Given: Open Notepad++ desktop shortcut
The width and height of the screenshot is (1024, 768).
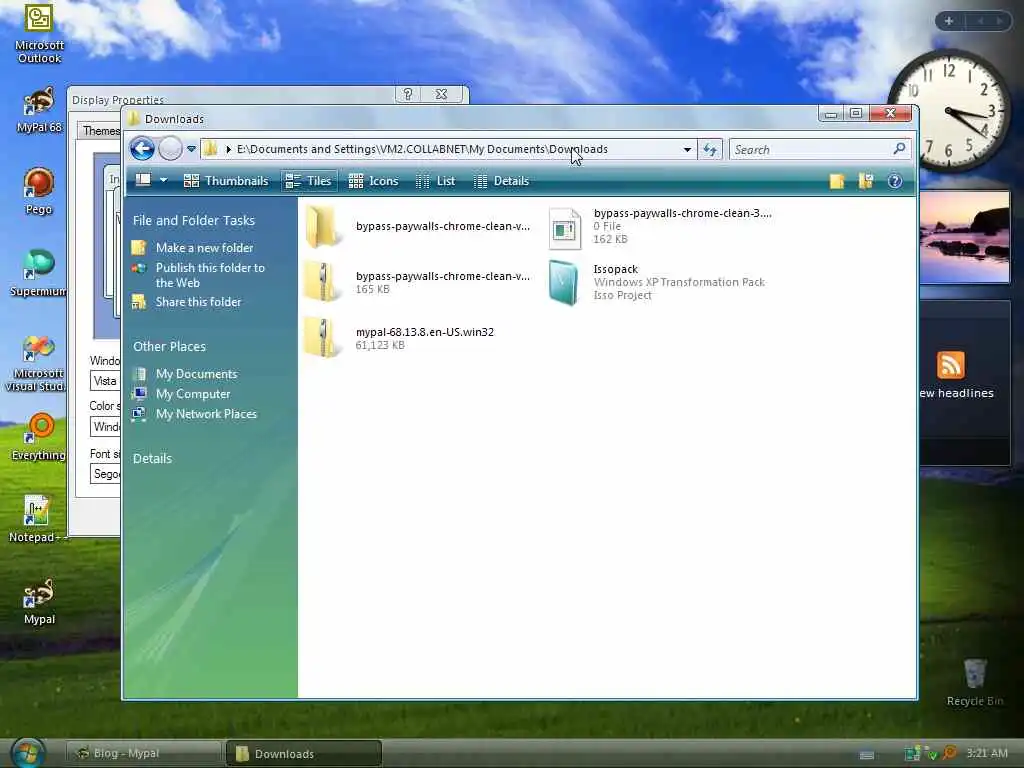Looking at the screenshot, I should coord(37,519).
